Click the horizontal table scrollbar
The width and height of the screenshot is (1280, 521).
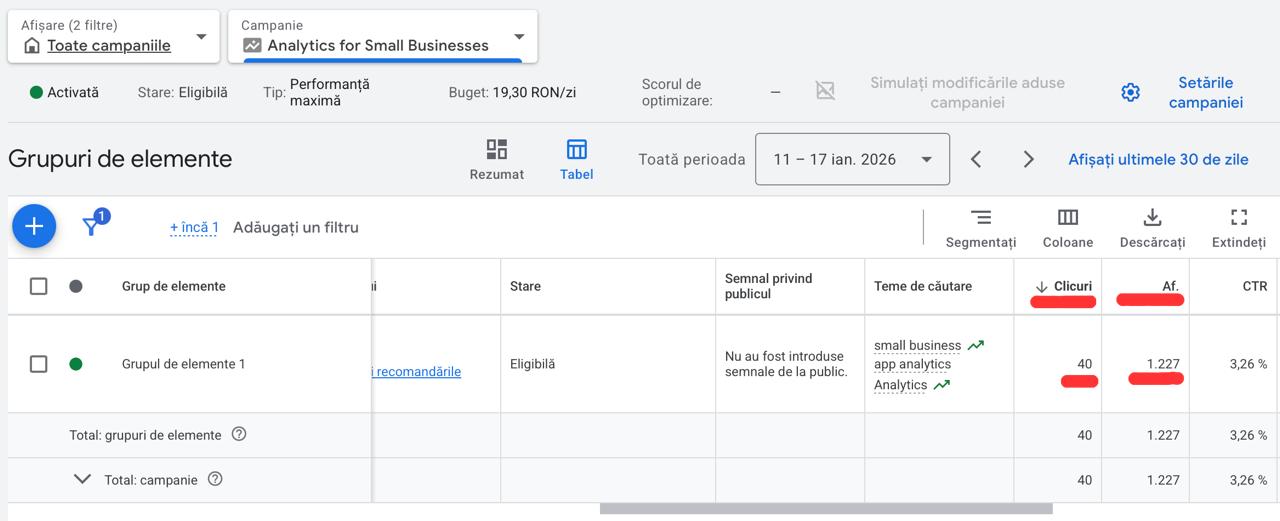pos(826,508)
